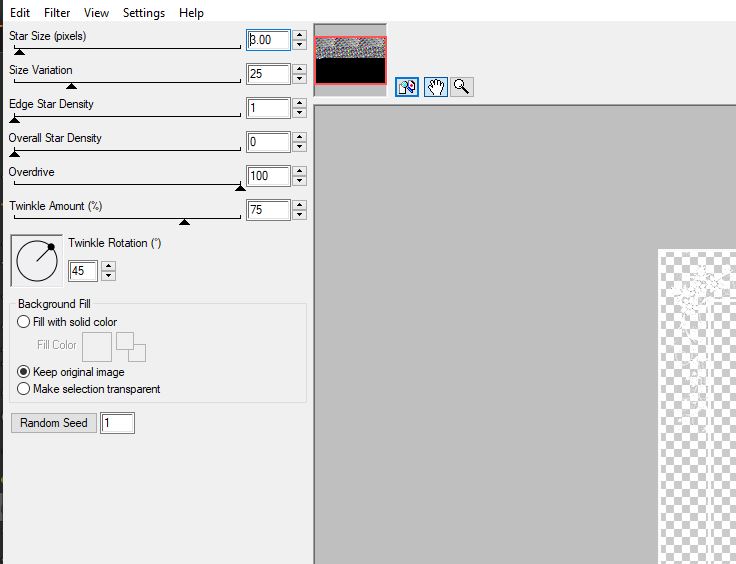Increase Star Size with up arrow
The image size is (736, 564).
pyautogui.click(x=299, y=35)
